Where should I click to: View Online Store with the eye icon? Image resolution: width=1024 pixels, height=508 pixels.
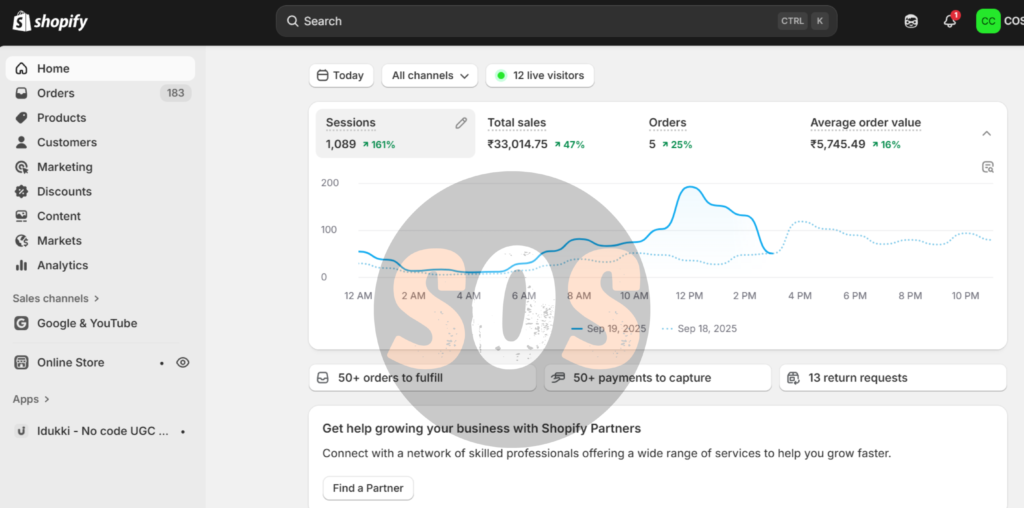click(x=183, y=362)
